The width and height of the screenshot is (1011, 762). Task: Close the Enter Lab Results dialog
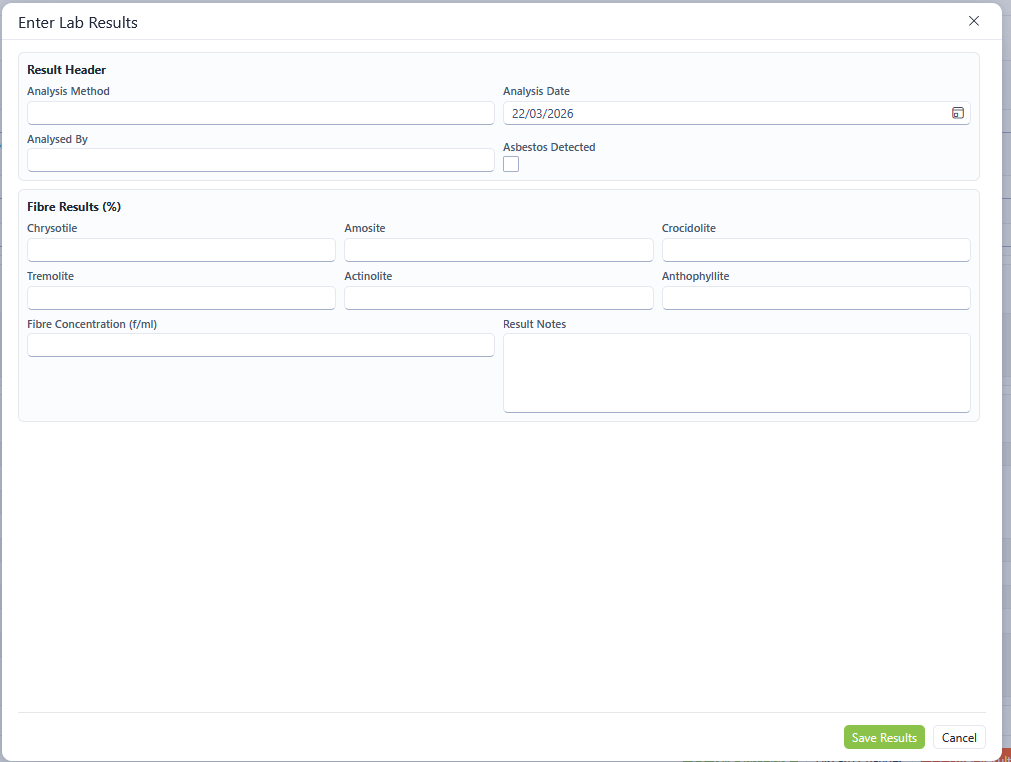[x=973, y=21]
